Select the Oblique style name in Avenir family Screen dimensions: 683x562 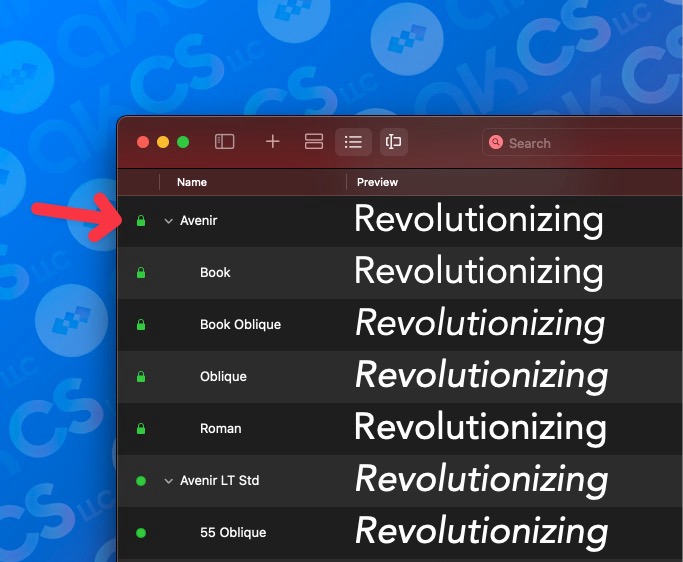point(223,376)
